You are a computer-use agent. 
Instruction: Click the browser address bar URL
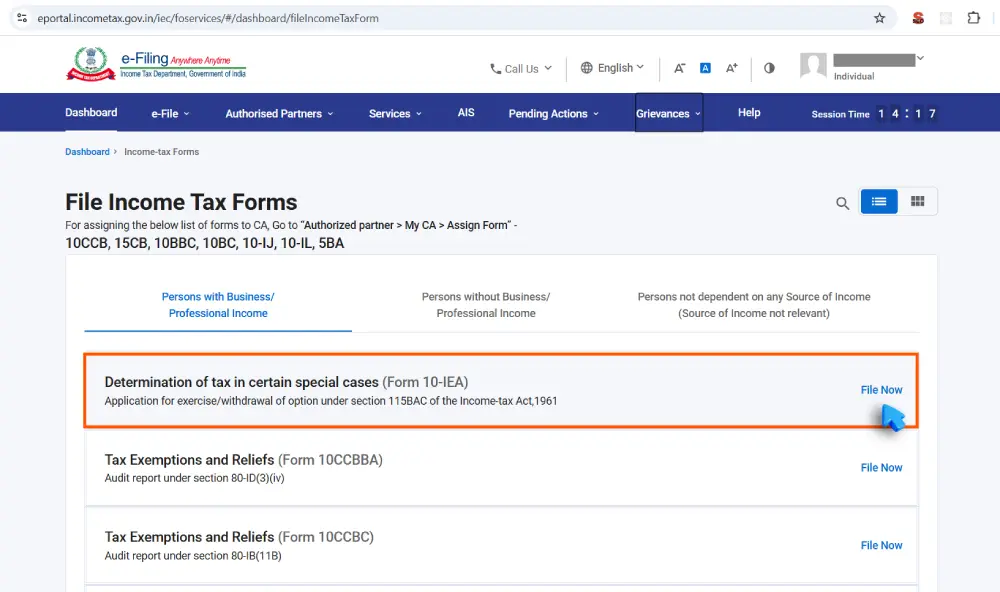pyautogui.click(x=208, y=18)
